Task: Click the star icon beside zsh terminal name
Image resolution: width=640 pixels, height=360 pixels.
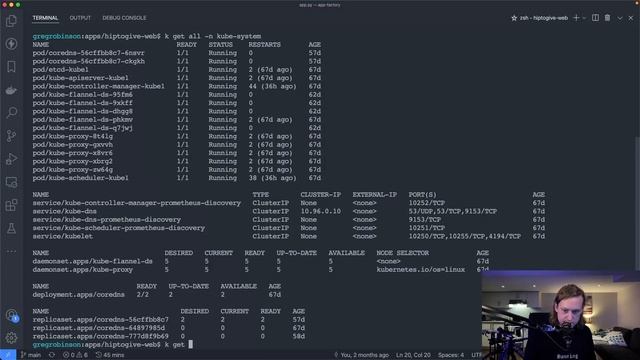Action: 514,18
